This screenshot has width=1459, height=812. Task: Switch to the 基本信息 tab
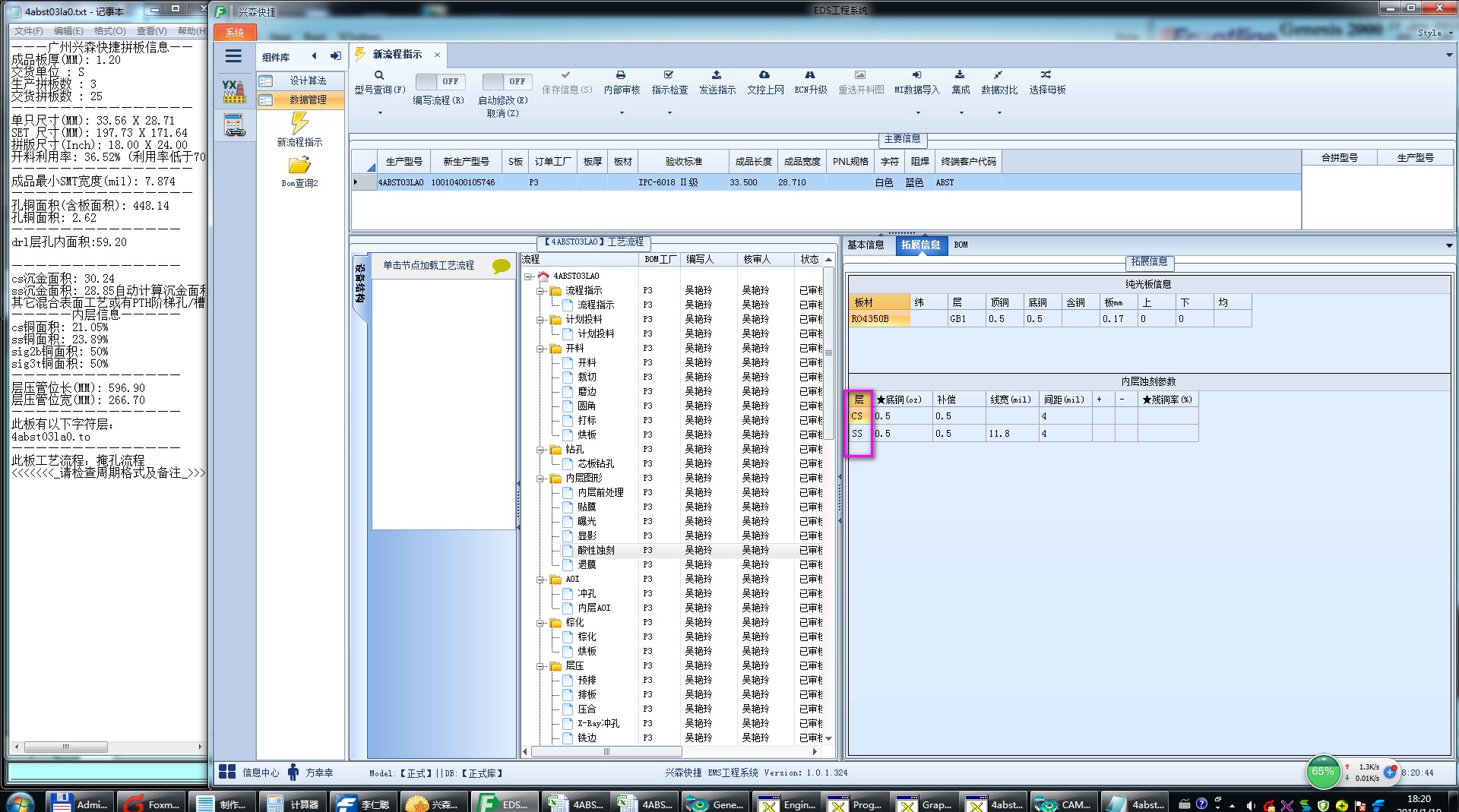[866, 245]
